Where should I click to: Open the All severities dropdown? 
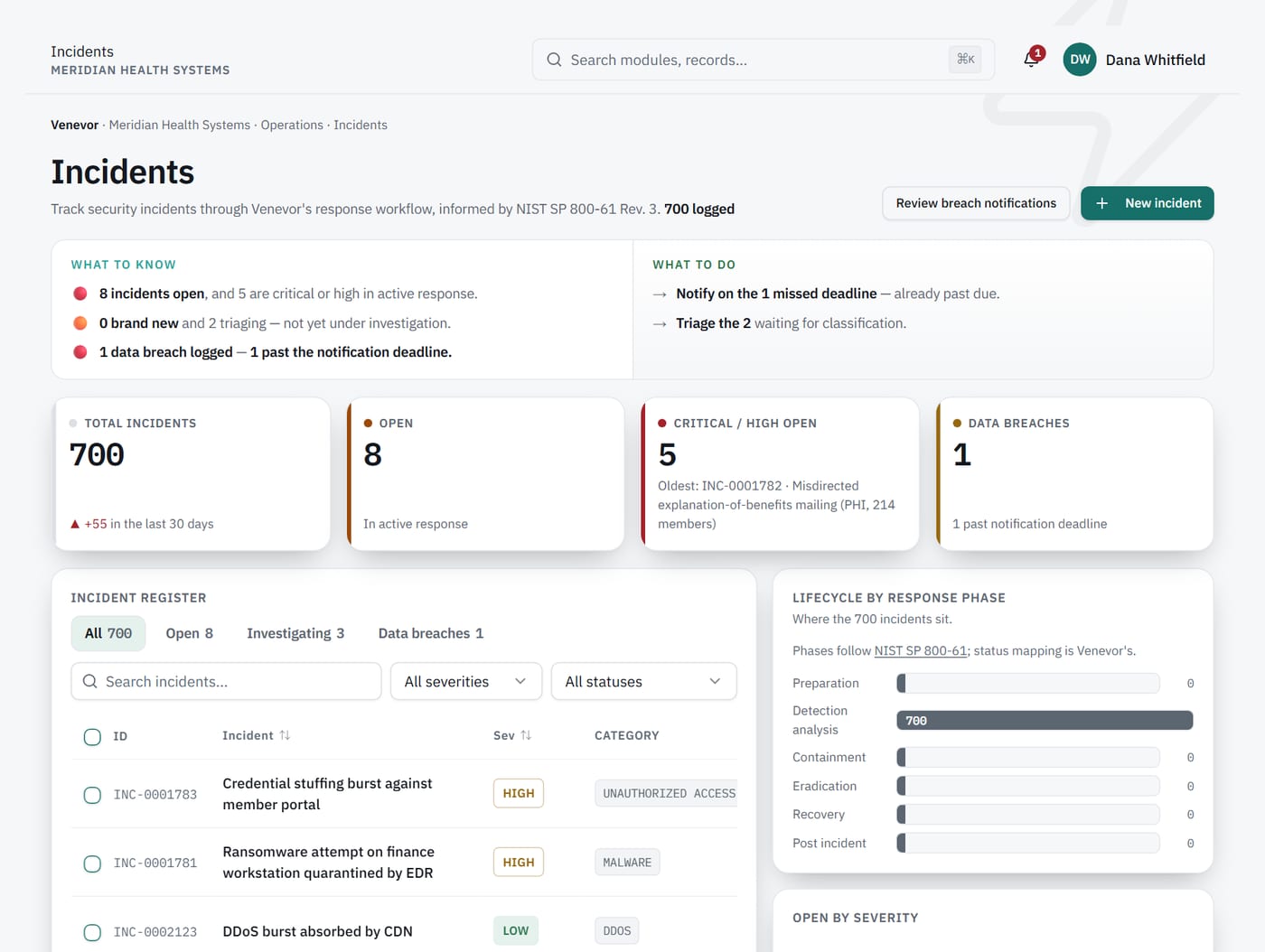466,681
